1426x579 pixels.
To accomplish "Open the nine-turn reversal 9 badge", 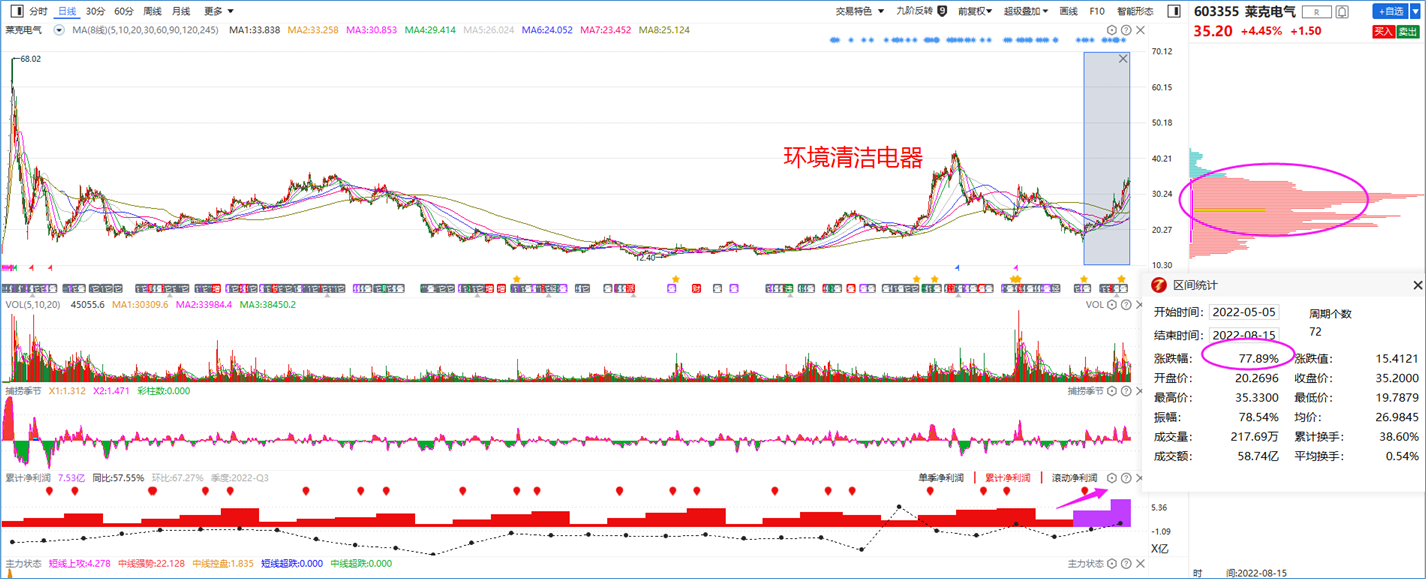I will 942,11.
